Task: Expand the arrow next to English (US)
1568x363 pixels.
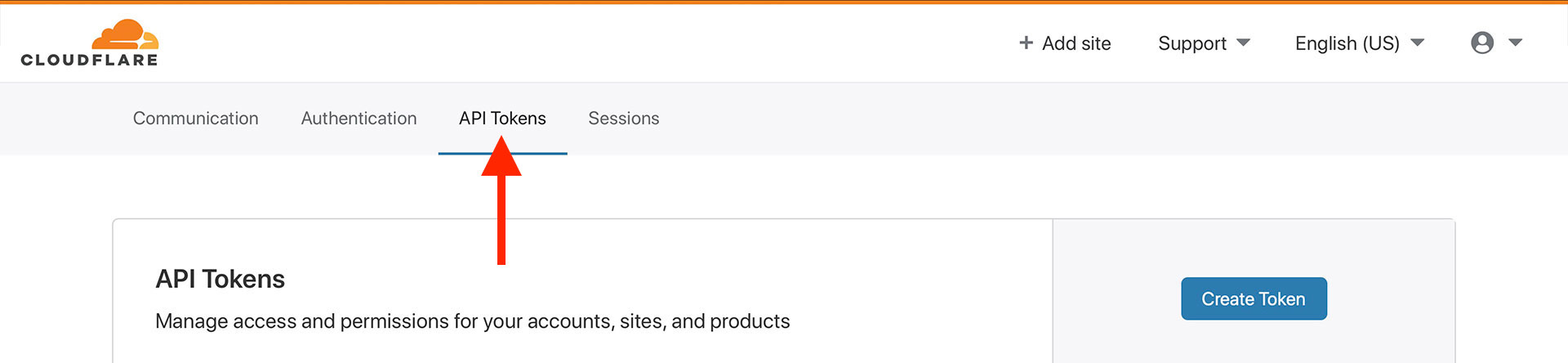Action: (1418, 43)
